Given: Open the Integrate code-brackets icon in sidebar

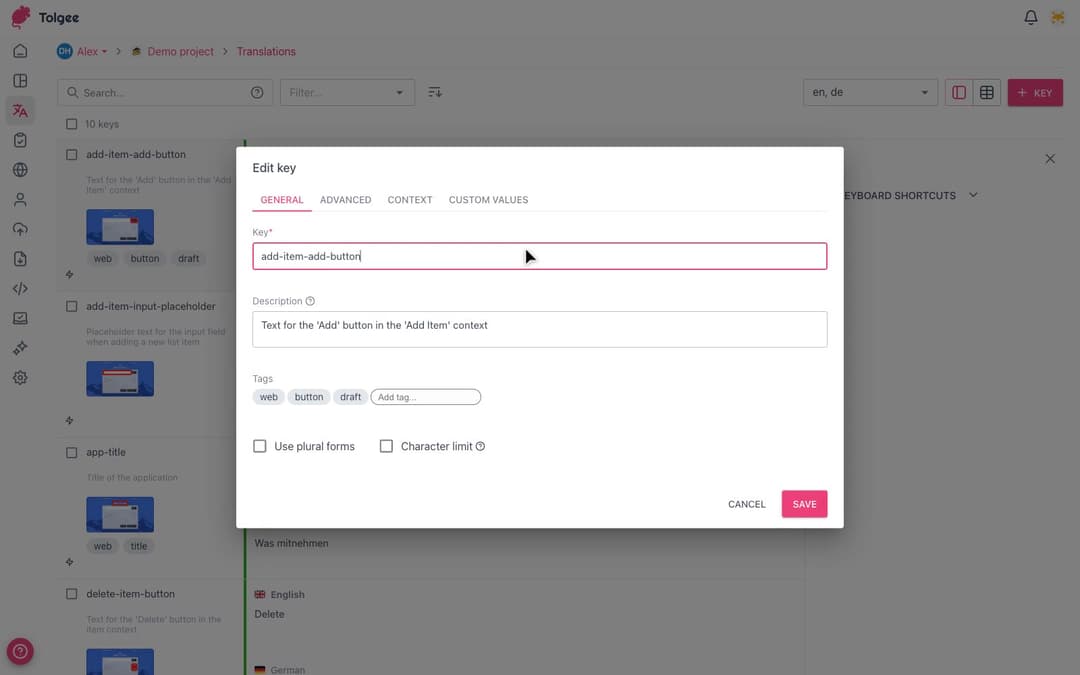Looking at the screenshot, I should tap(20, 289).
